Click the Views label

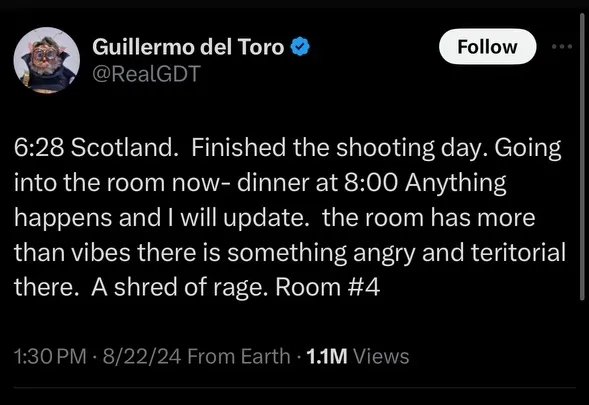(x=381, y=356)
